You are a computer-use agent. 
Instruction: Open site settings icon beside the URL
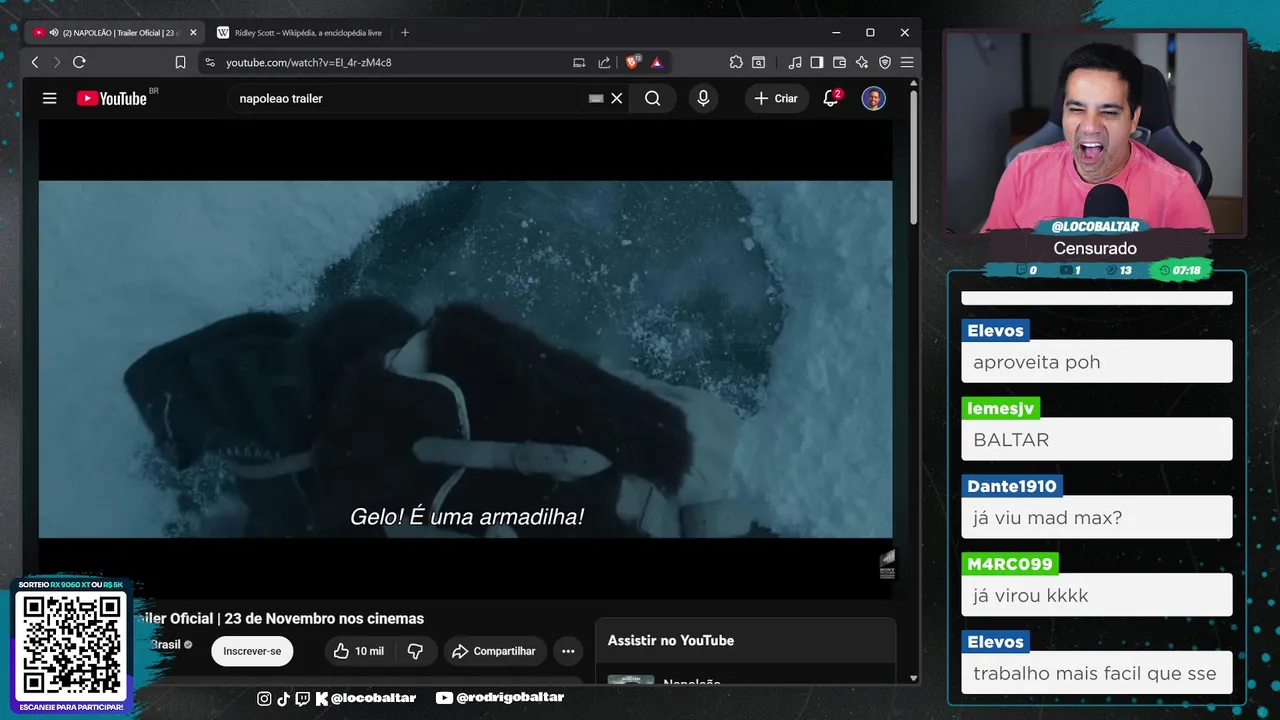pyautogui.click(x=210, y=62)
